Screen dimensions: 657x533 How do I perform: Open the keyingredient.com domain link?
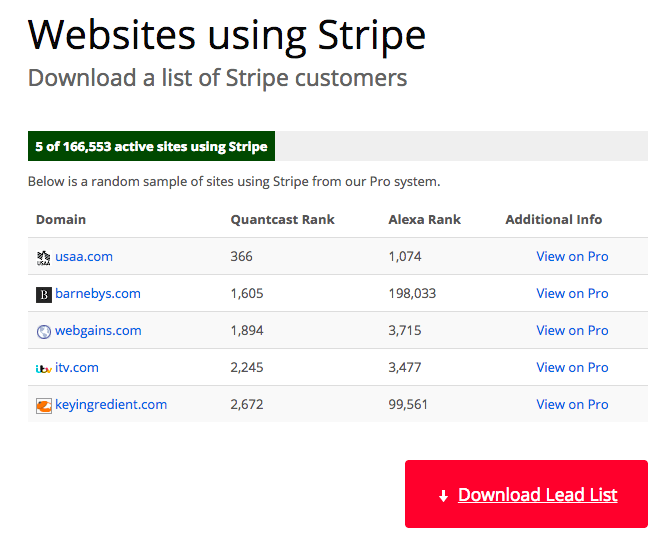(x=111, y=404)
